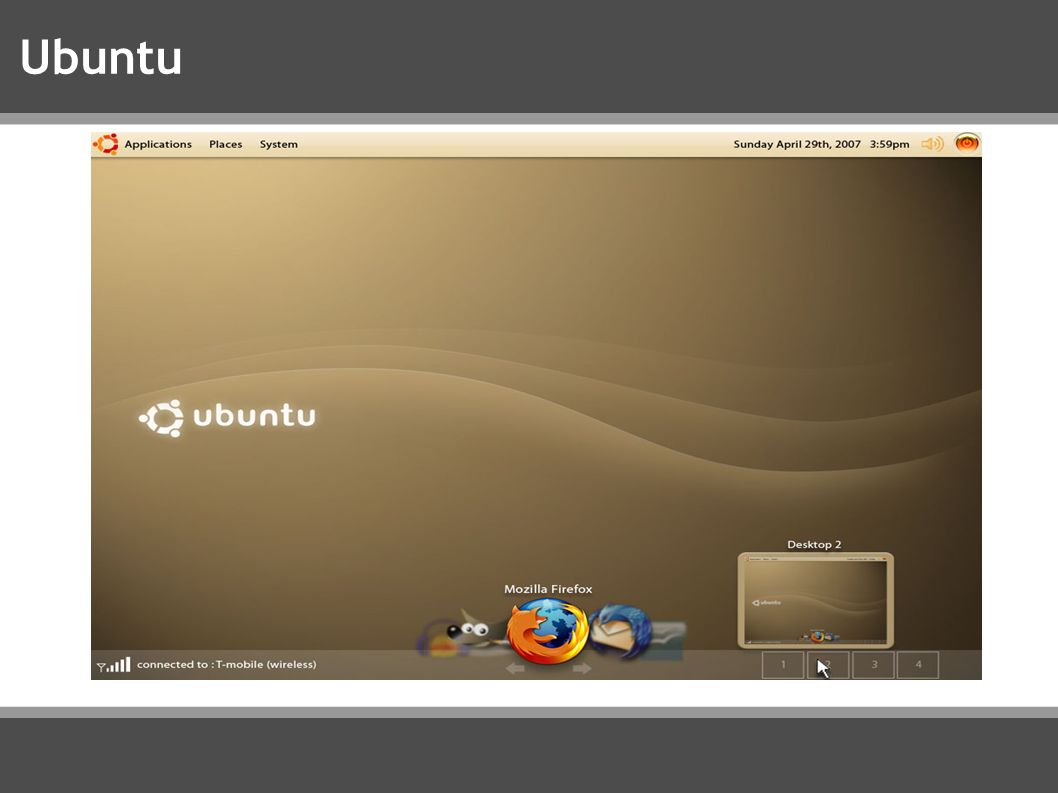The image size is (1058, 793).
Task: Click the faded headphones icon in the dock
Action: (x=435, y=638)
